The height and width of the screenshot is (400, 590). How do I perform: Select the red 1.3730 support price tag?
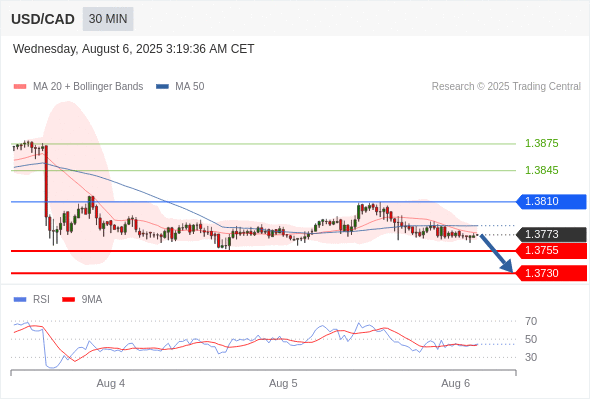[551, 273]
